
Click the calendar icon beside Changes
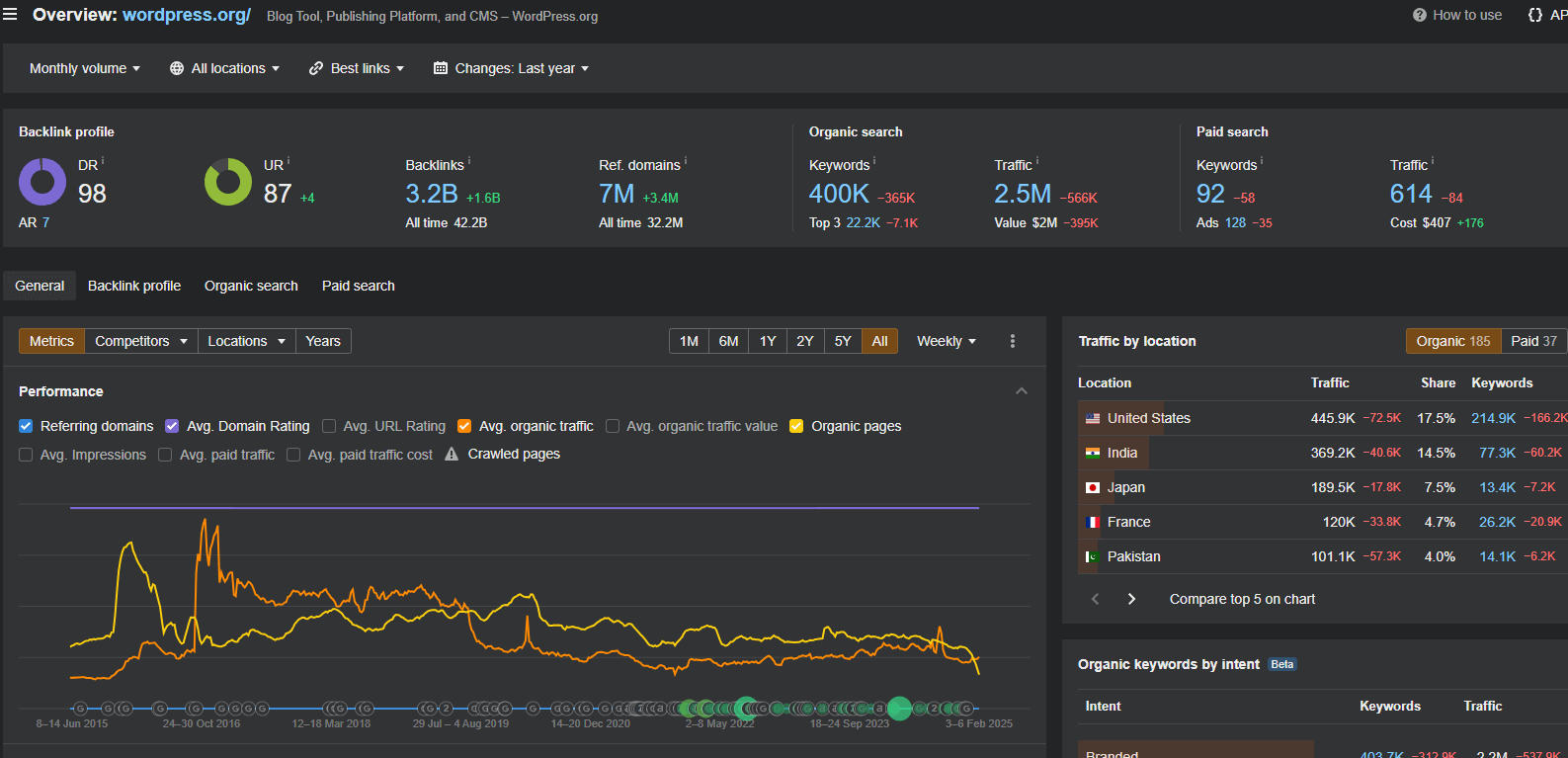point(441,68)
